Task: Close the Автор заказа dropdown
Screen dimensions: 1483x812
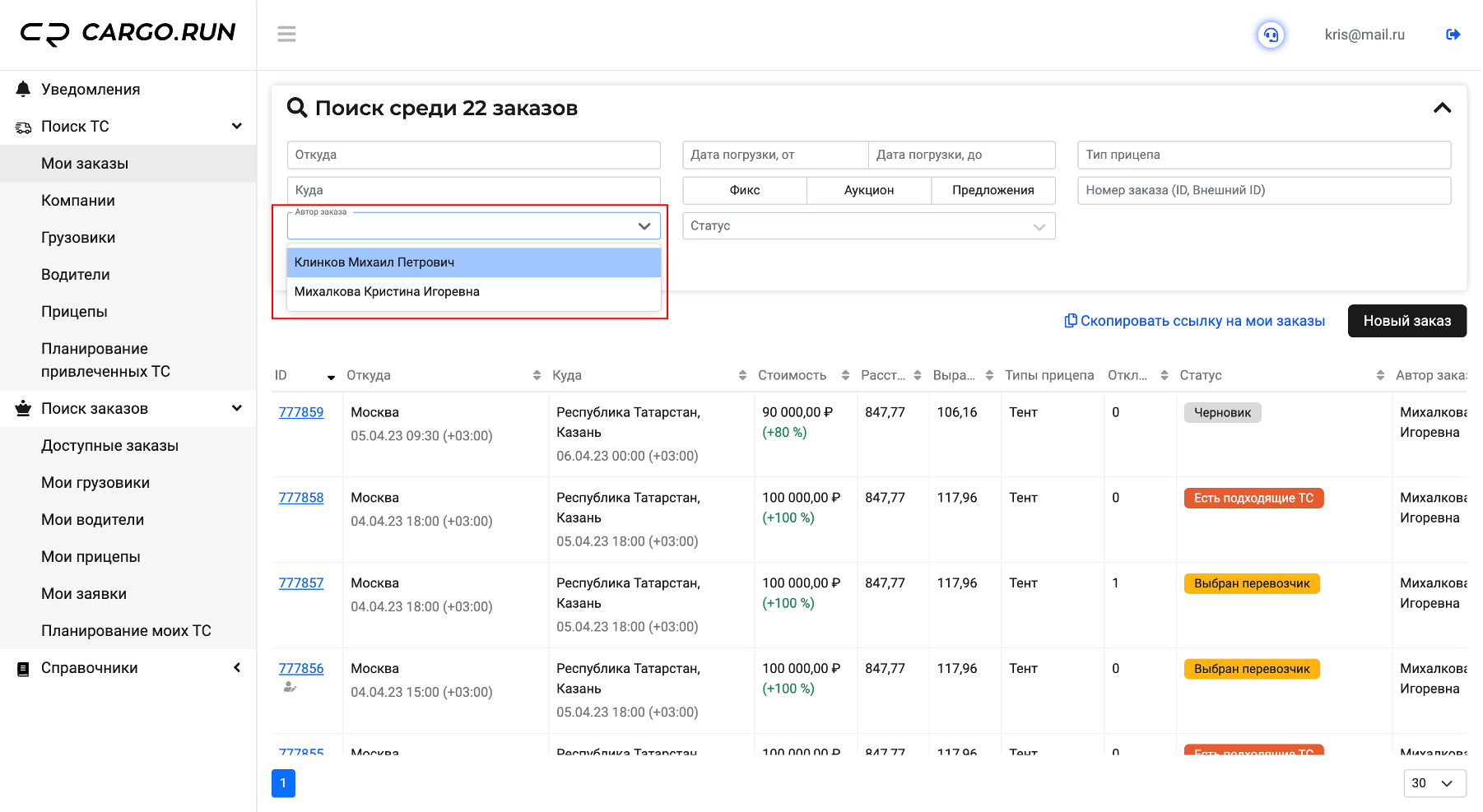Action: (644, 226)
